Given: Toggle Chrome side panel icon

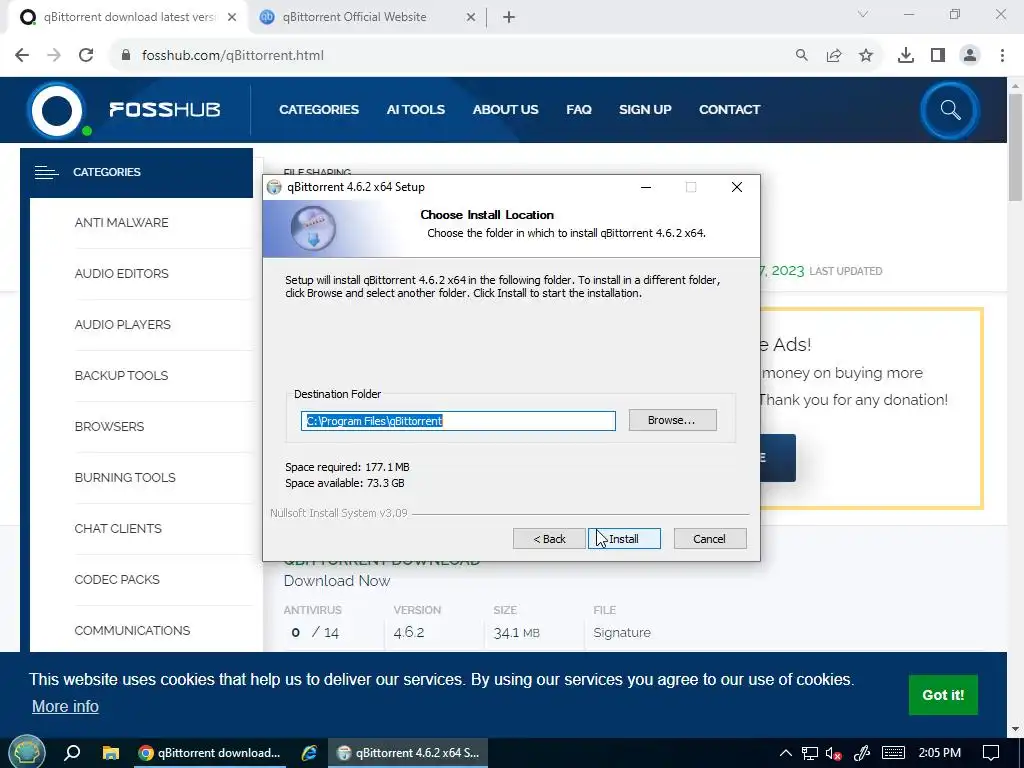Looking at the screenshot, I should pos(938,56).
